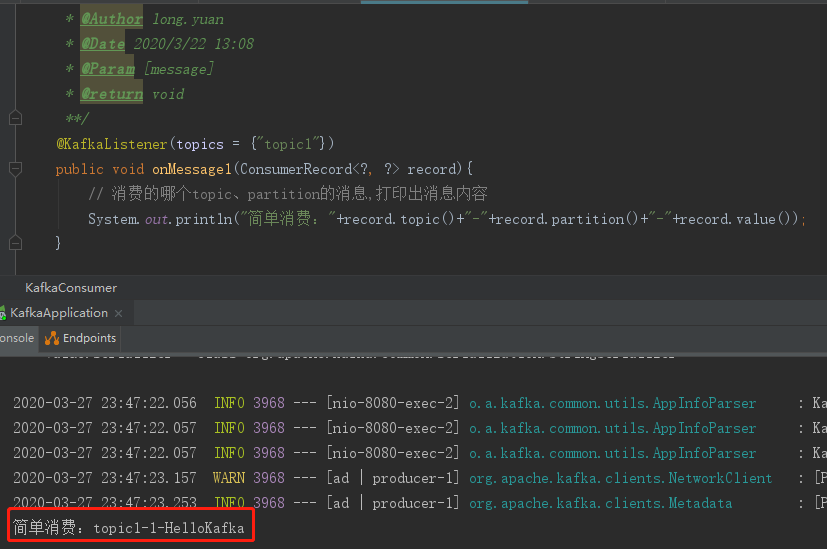Click the closing brace fold marker of onMessage1
827x549 pixels.
(15, 243)
